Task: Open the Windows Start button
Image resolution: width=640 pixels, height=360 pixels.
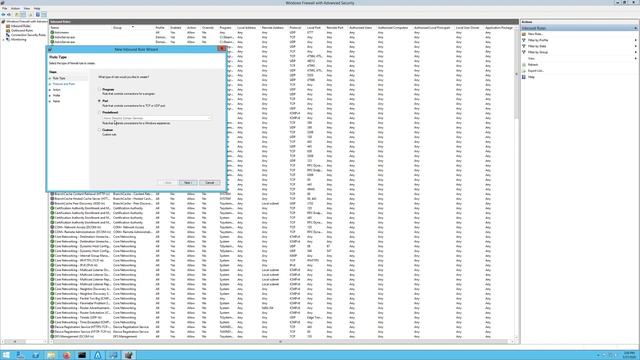Action: coord(6,355)
